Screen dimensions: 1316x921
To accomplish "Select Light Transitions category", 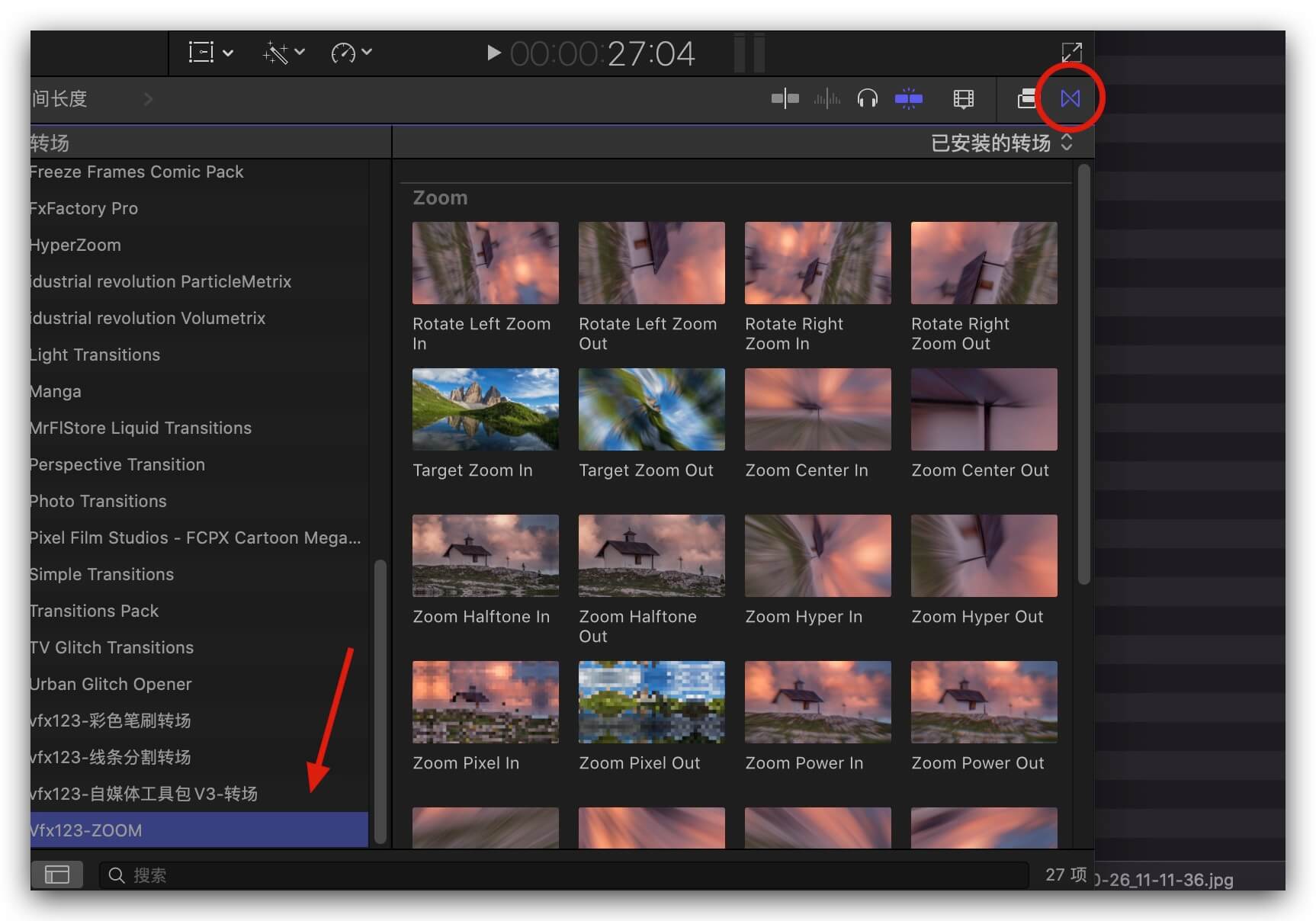I will coord(199,355).
